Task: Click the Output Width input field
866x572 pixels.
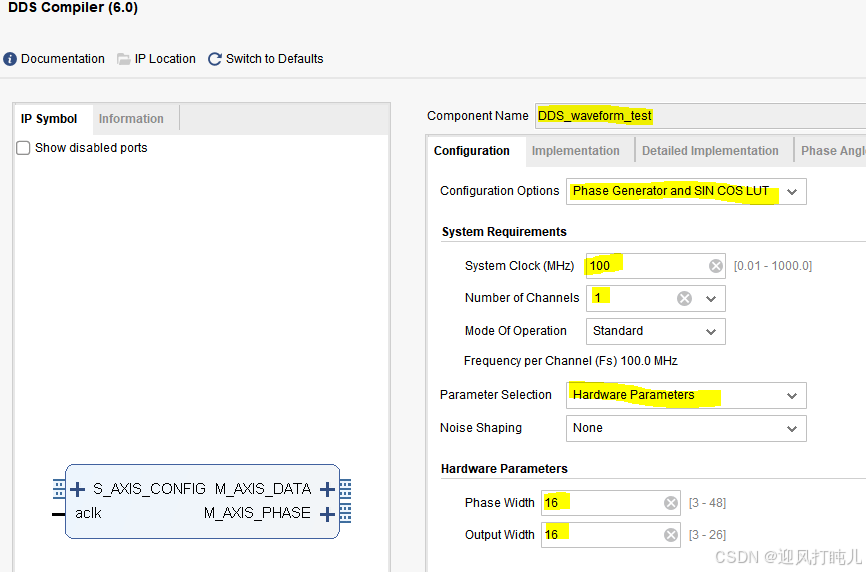Action: (611, 535)
